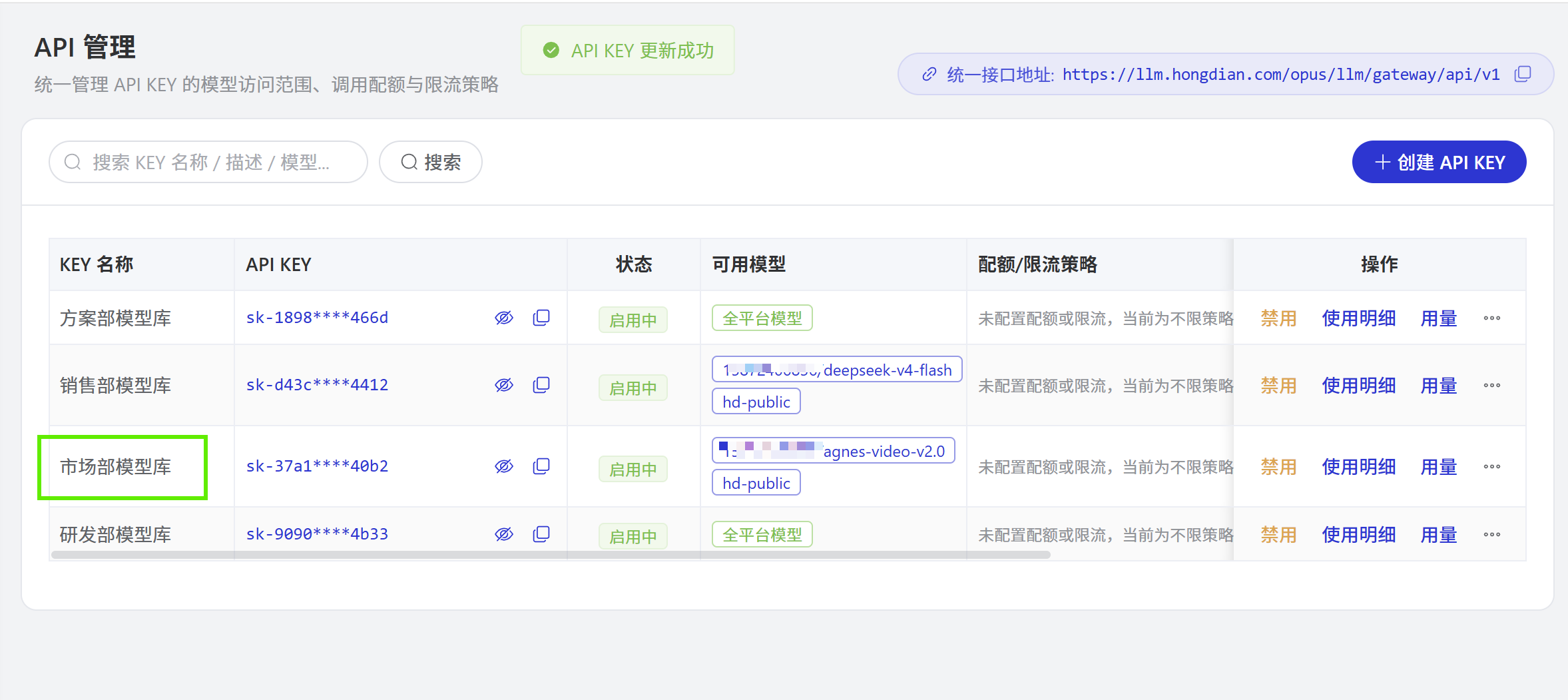The height and width of the screenshot is (700, 1568).
Task: Disable the 销售部模型库 key
Action: pyautogui.click(x=1278, y=386)
